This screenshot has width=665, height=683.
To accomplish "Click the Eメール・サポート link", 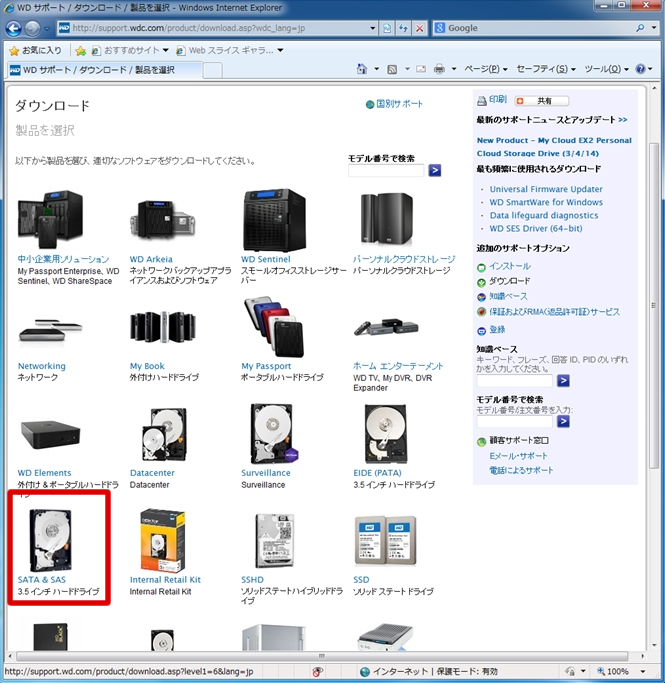I will pyautogui.click(x=518, y=456).
